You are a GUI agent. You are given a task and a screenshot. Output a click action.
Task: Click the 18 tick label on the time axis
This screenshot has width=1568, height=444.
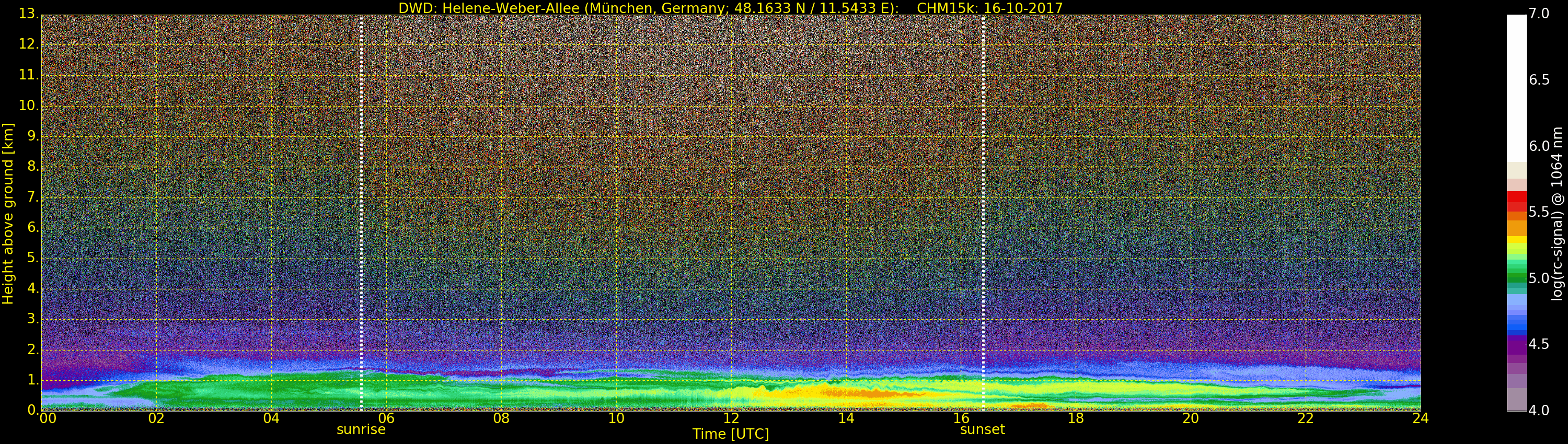click(1076, 418)
